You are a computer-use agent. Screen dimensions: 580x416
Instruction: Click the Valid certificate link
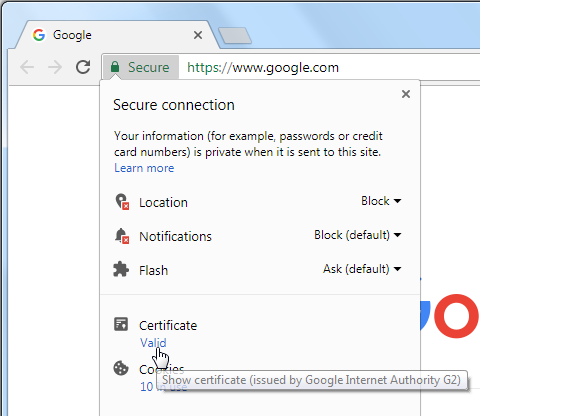point(153,343)
